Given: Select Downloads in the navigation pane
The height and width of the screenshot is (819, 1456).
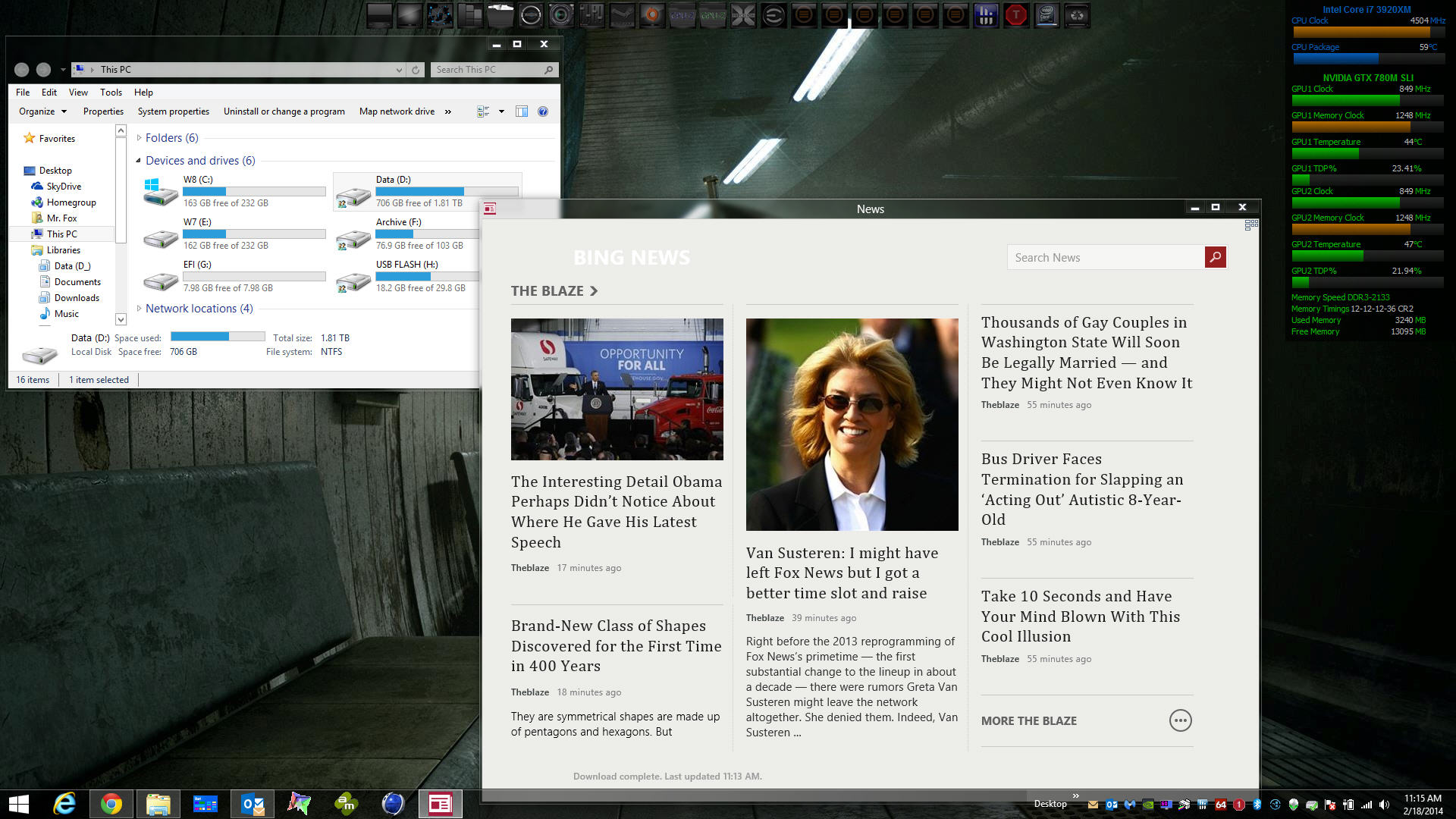Looking at the screenshot, I should pos(70,298).
